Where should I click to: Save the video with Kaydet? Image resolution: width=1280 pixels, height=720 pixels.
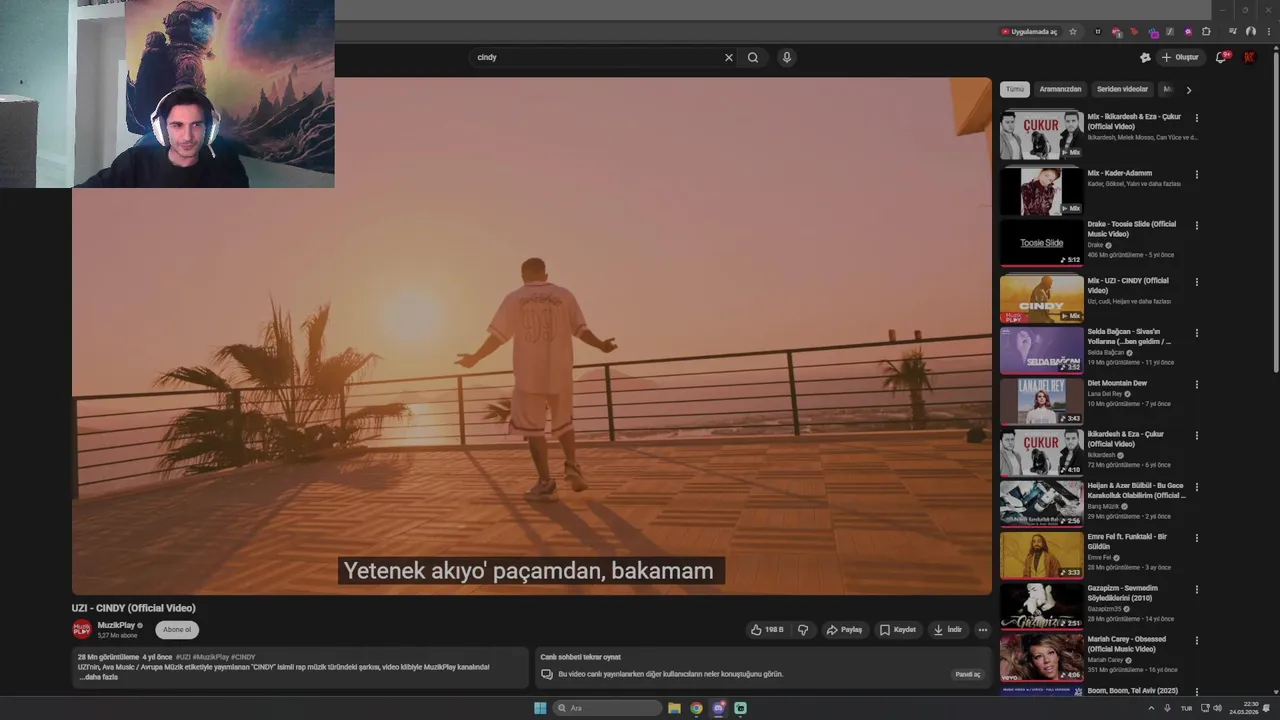point(898,630)
